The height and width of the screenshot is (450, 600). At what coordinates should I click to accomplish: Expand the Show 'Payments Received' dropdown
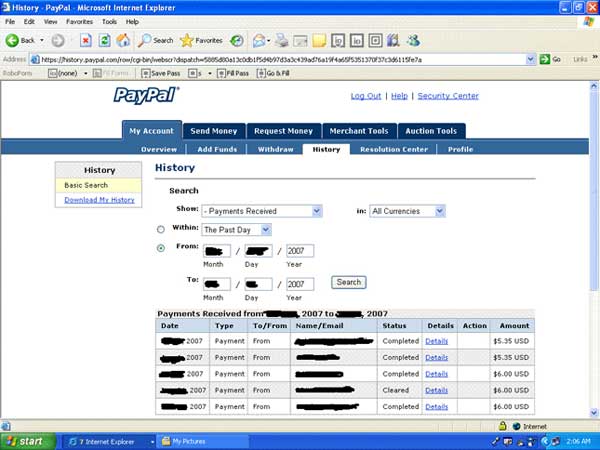coord(262,211)
